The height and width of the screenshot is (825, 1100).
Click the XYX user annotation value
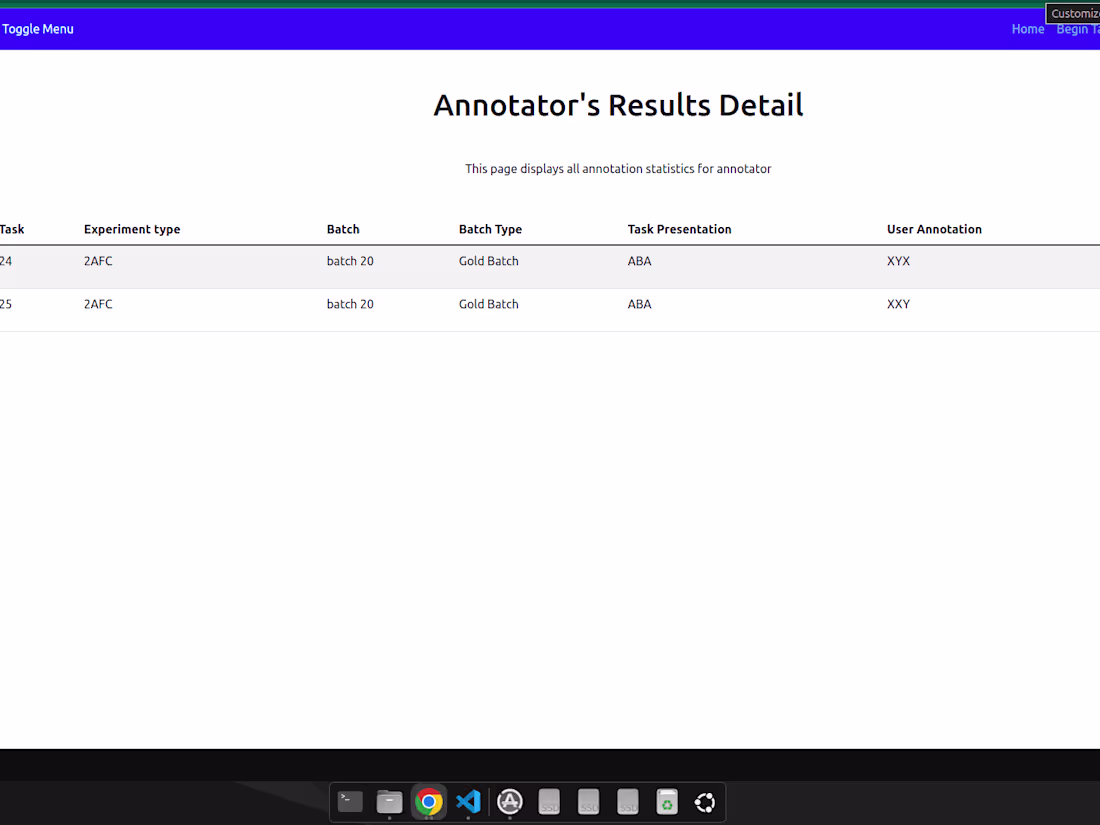(x=898, y=261)
